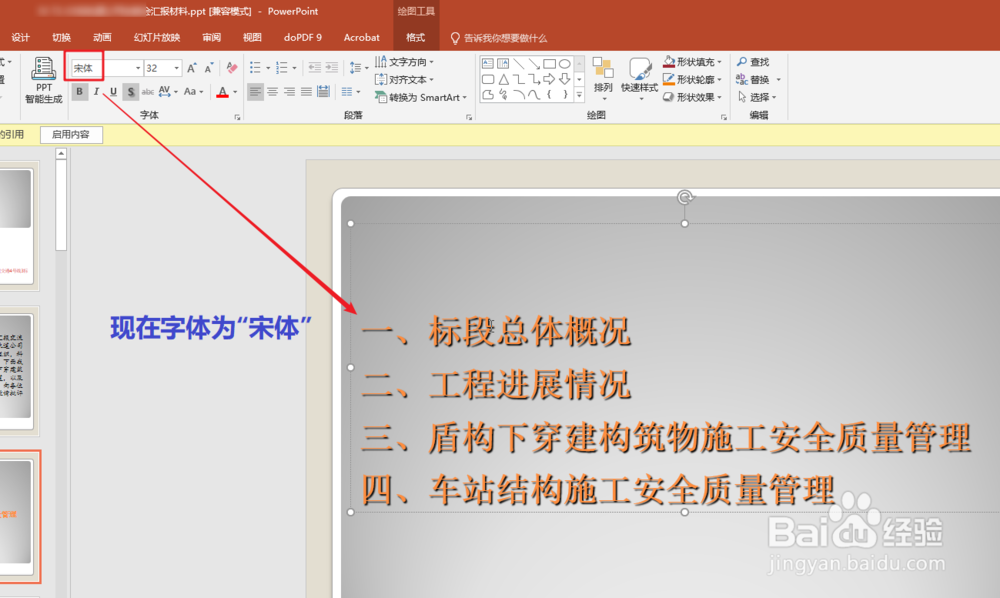Open the font size dropdown showing 32

pos(176,68)
